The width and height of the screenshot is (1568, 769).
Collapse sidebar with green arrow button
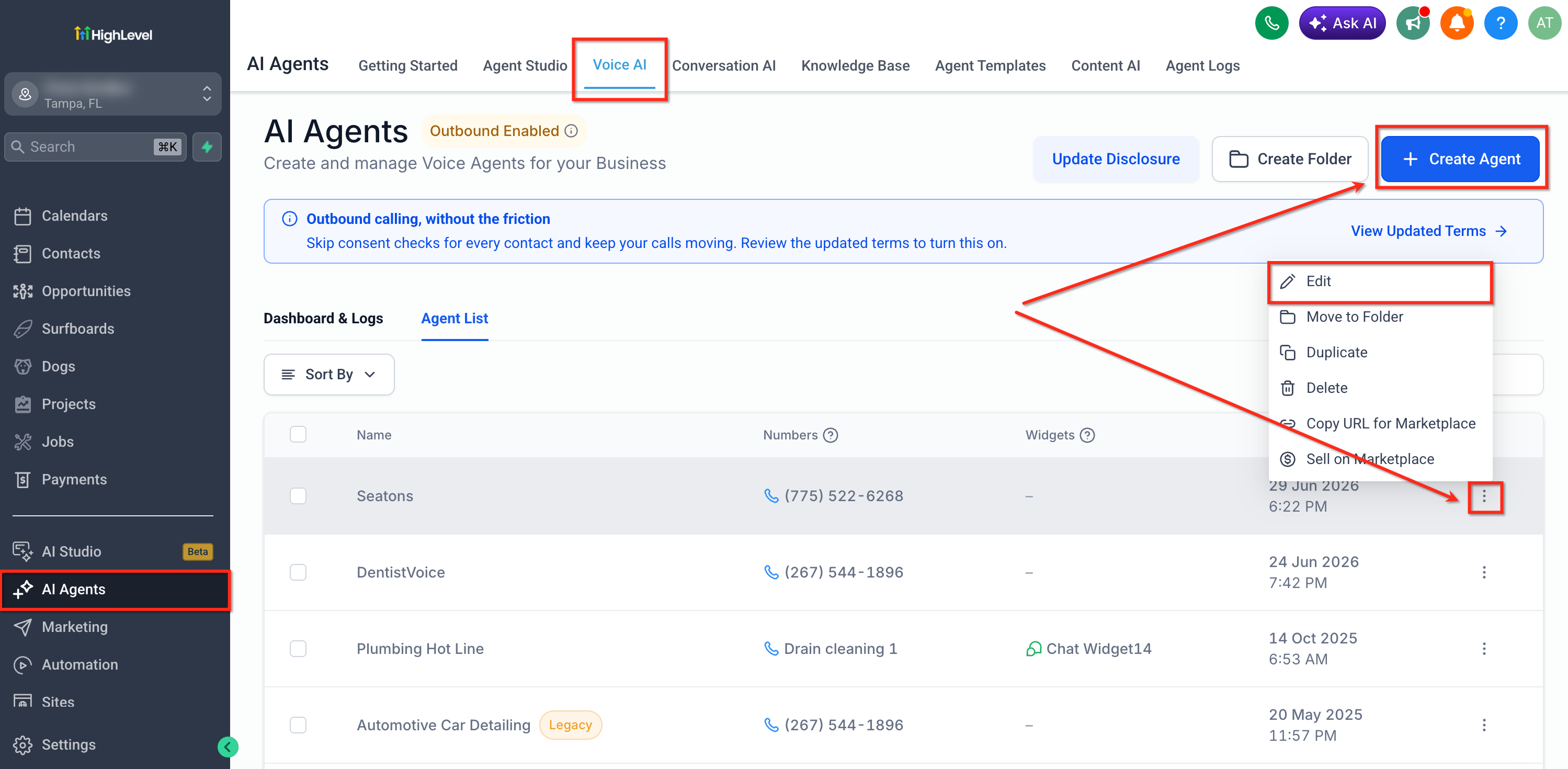228,747
